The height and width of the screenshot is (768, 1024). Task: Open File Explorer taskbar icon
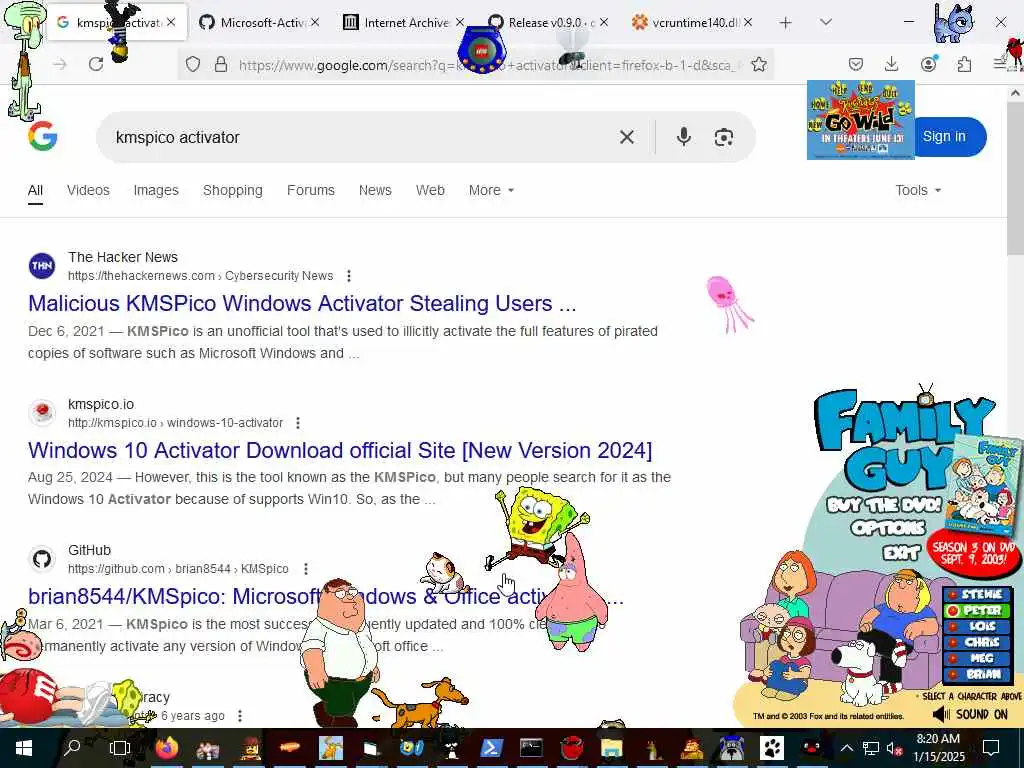click(x=612, y=748)
